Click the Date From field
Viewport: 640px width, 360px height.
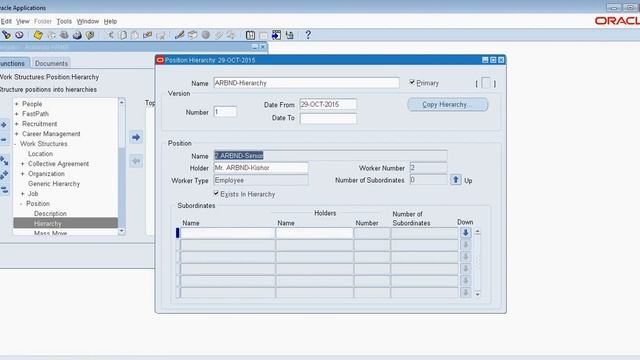pos(328,104)
